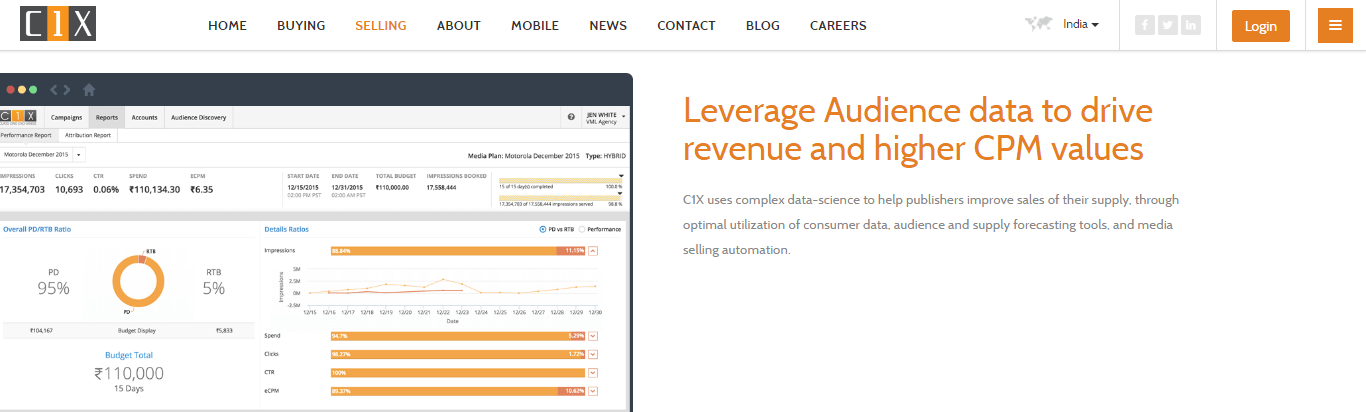
Task: Select the PD vs RTB radio button
Action: (x=543, y=229)
